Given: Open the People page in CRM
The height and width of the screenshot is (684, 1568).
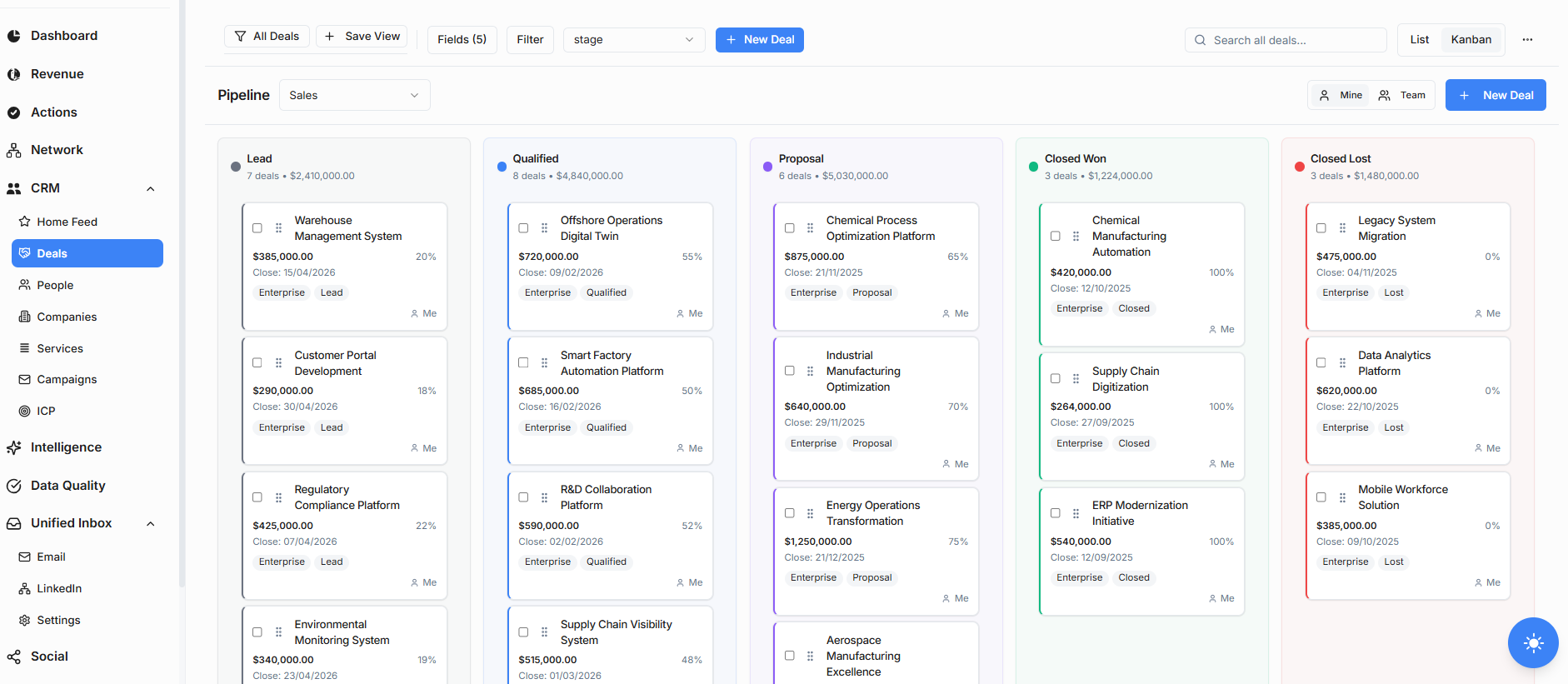Looking at the screenshot, I should coord(55,285).
